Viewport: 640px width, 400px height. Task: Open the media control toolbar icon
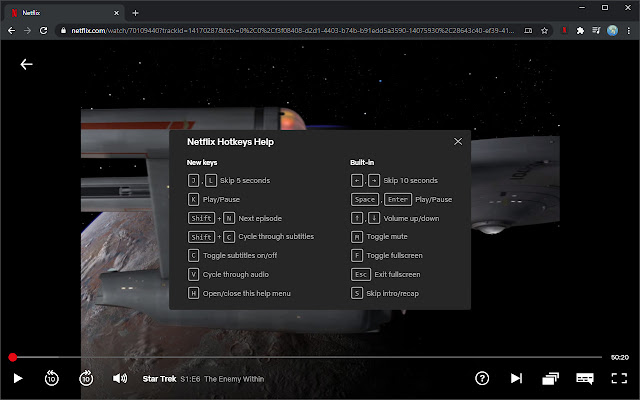click(x=596, y=31)
